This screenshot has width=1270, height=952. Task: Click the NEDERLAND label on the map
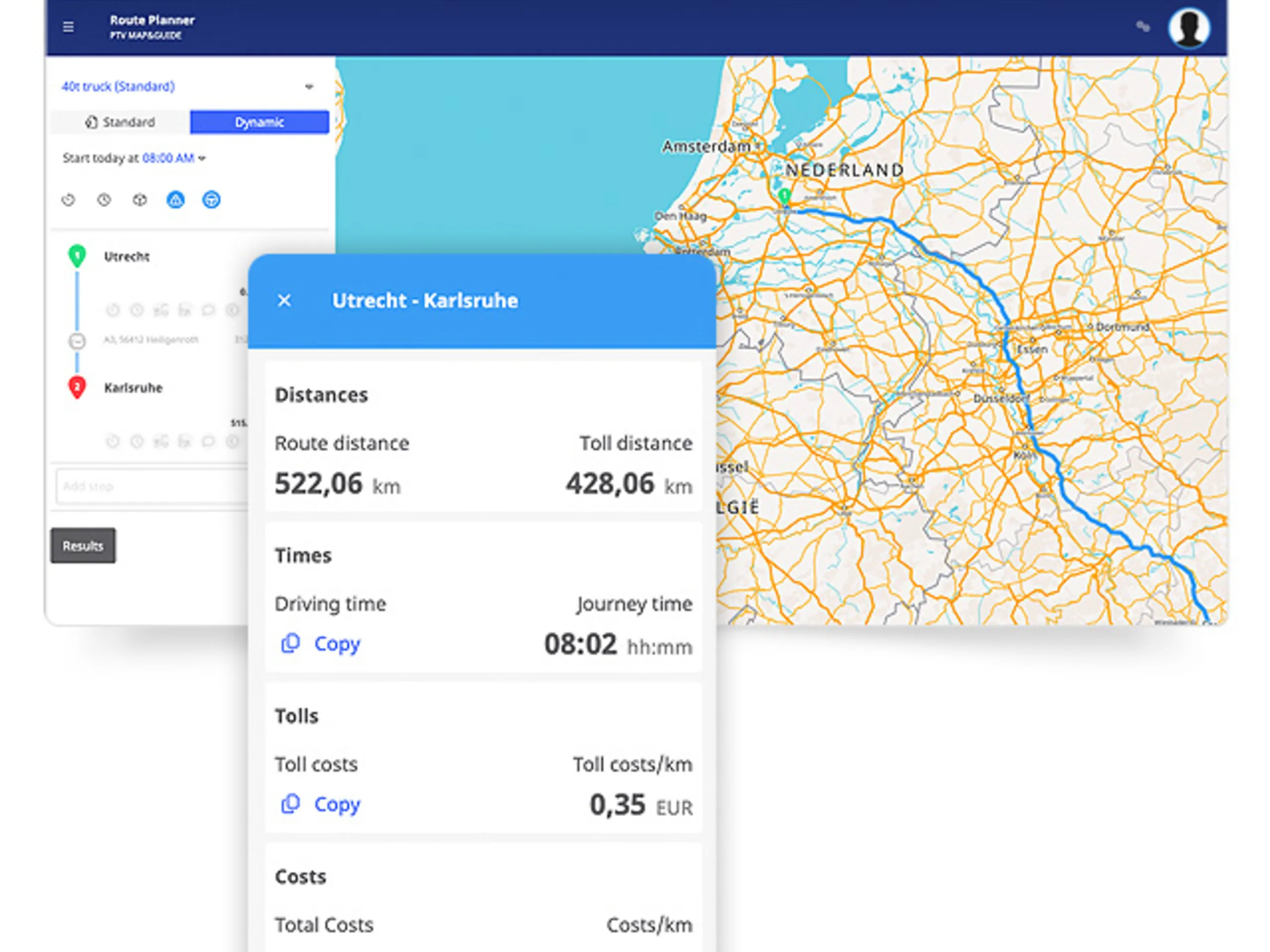pos(844,170)
